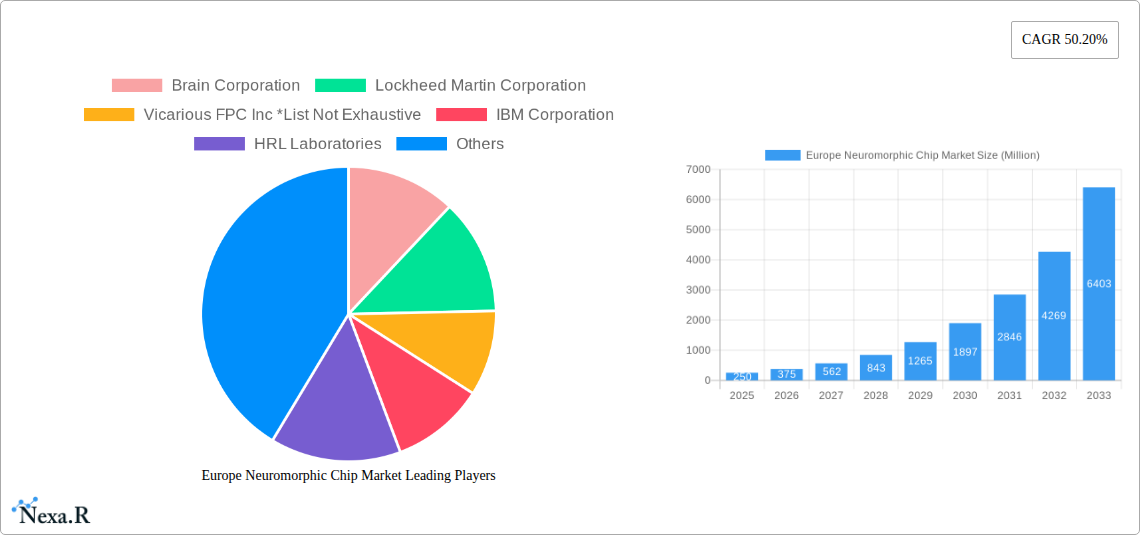The width and height of the screenshot is (1140, 535).
Task: Toggle the Lockheed Martin Corporation legend label
Action: (x=481, y=86)
